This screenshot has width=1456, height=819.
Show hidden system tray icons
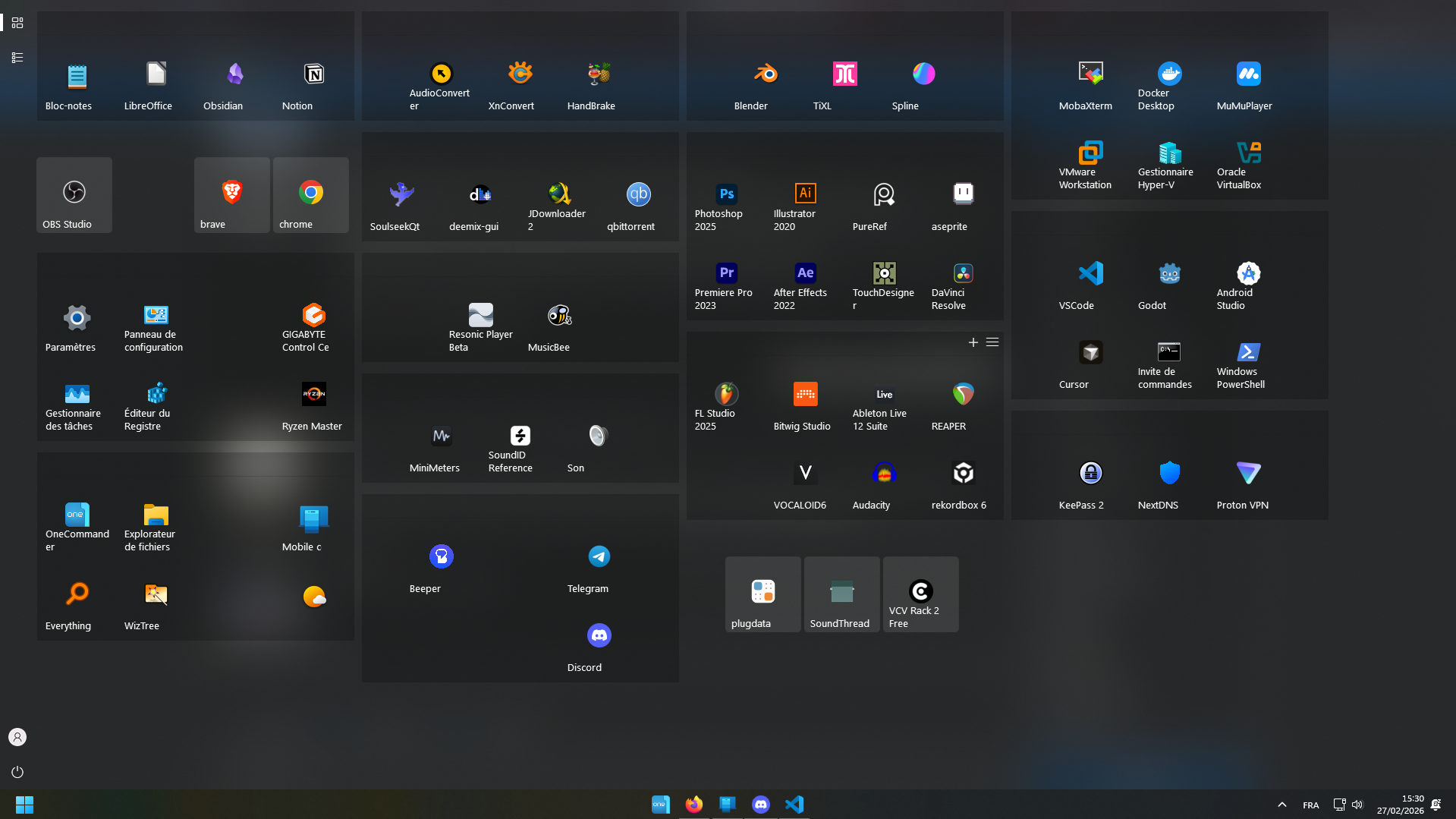1281,805
